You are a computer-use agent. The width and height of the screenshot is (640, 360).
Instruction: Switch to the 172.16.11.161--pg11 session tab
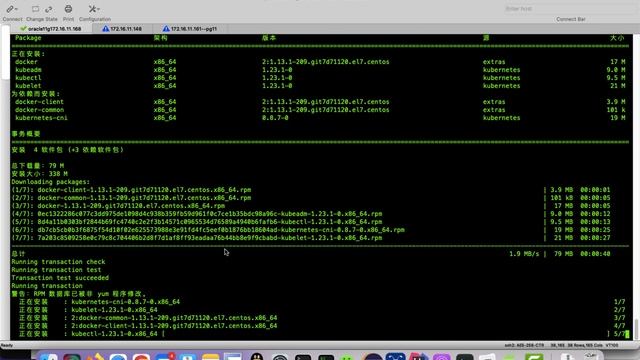pos(190,29)
